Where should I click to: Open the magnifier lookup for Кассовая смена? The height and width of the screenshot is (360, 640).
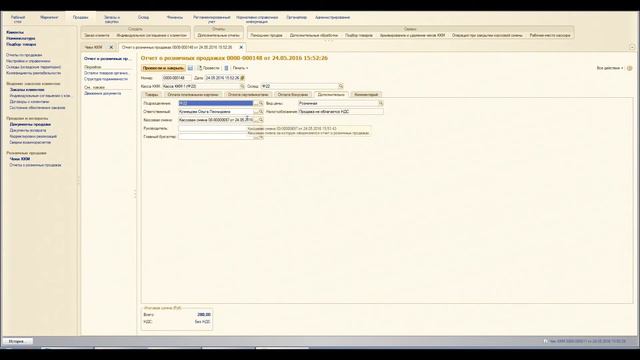(261, 120)
